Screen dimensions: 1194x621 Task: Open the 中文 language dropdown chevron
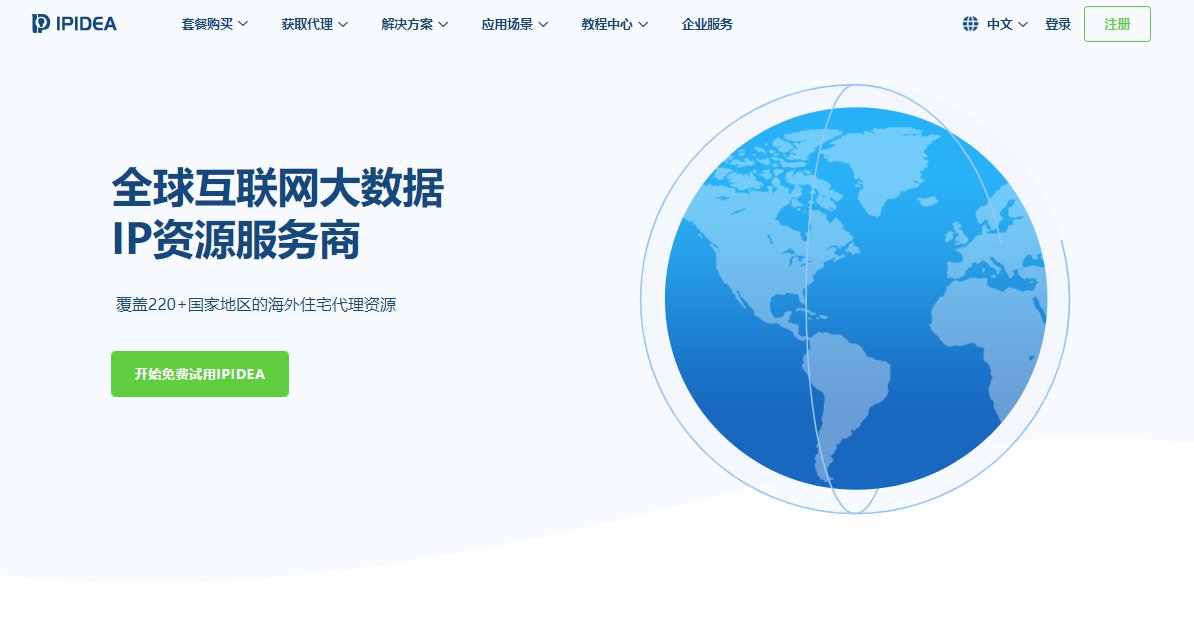click(1023, 24)
